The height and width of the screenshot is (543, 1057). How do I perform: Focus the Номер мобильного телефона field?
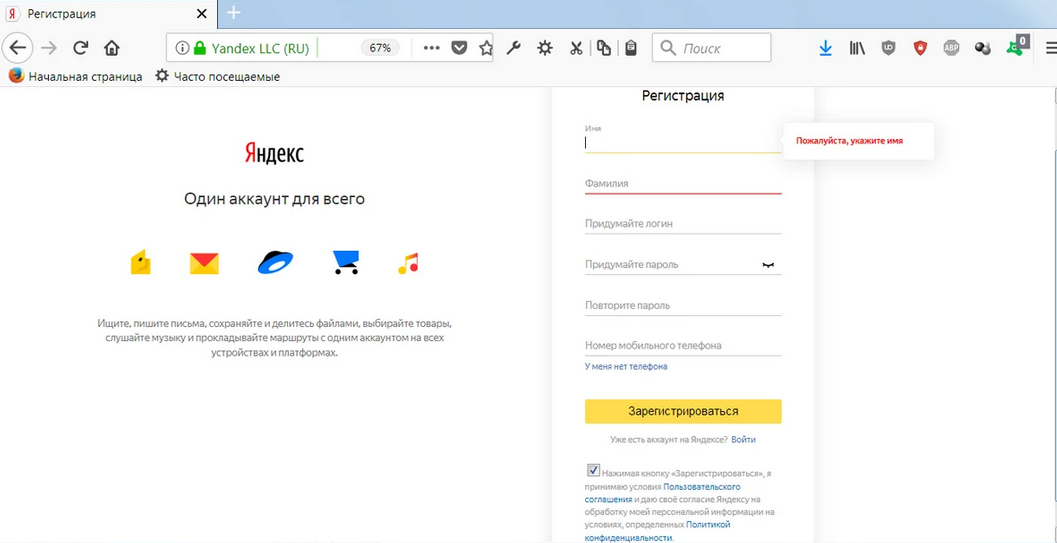(x=683, y=346)
